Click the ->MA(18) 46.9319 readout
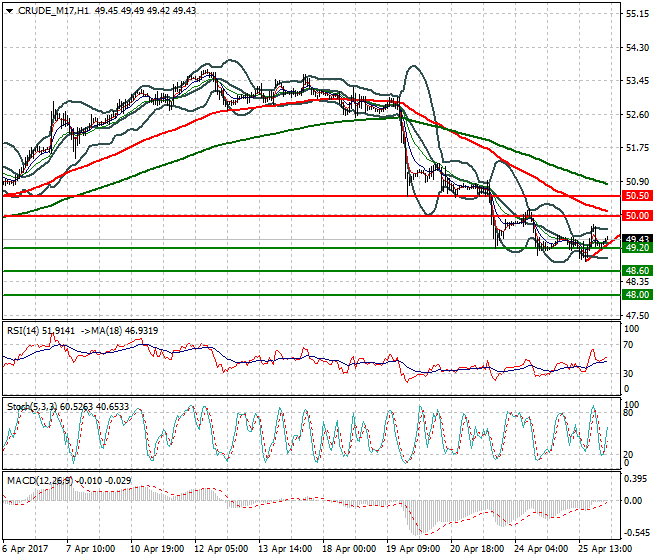Viewport: 660px width, 560px height. click(x=120, y=331)
